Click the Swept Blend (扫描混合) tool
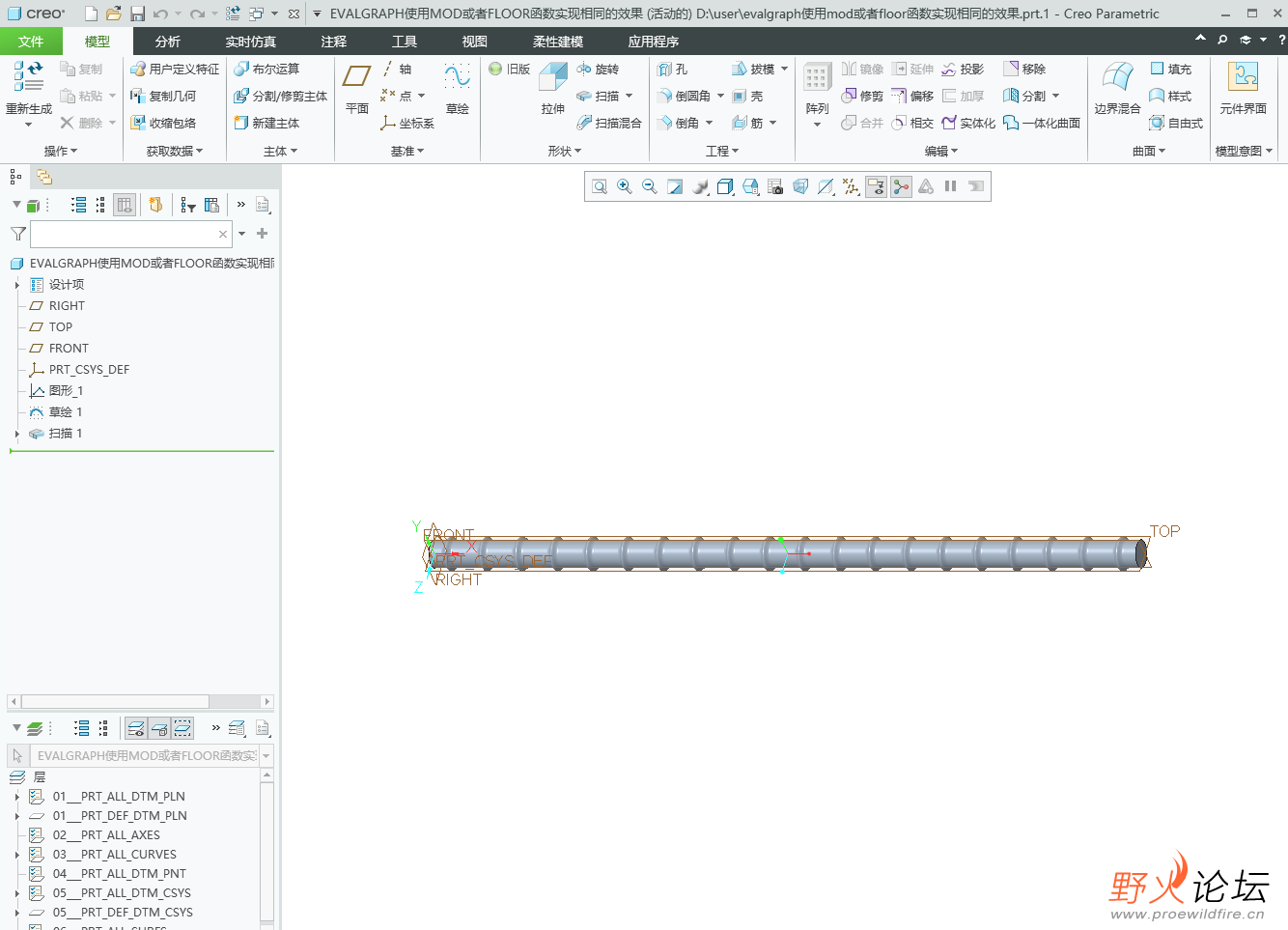 609,124
